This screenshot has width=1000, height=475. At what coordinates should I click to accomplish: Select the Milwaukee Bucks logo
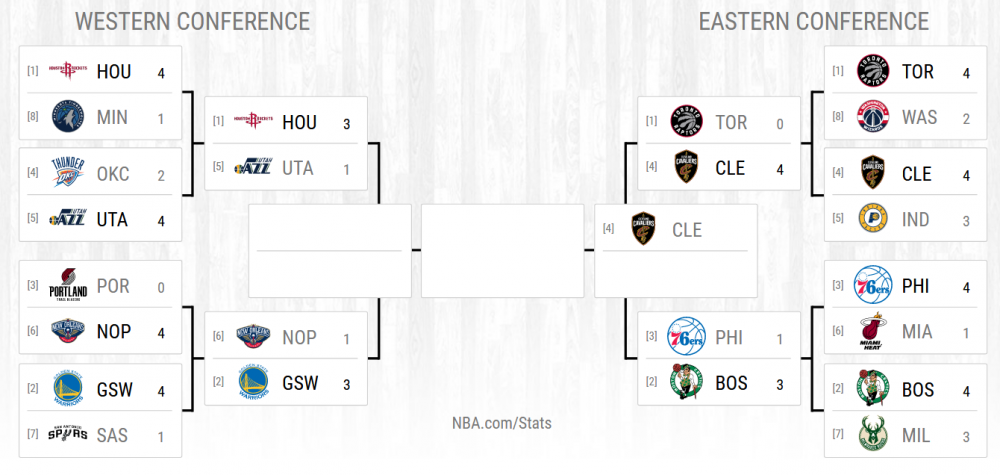874,436
